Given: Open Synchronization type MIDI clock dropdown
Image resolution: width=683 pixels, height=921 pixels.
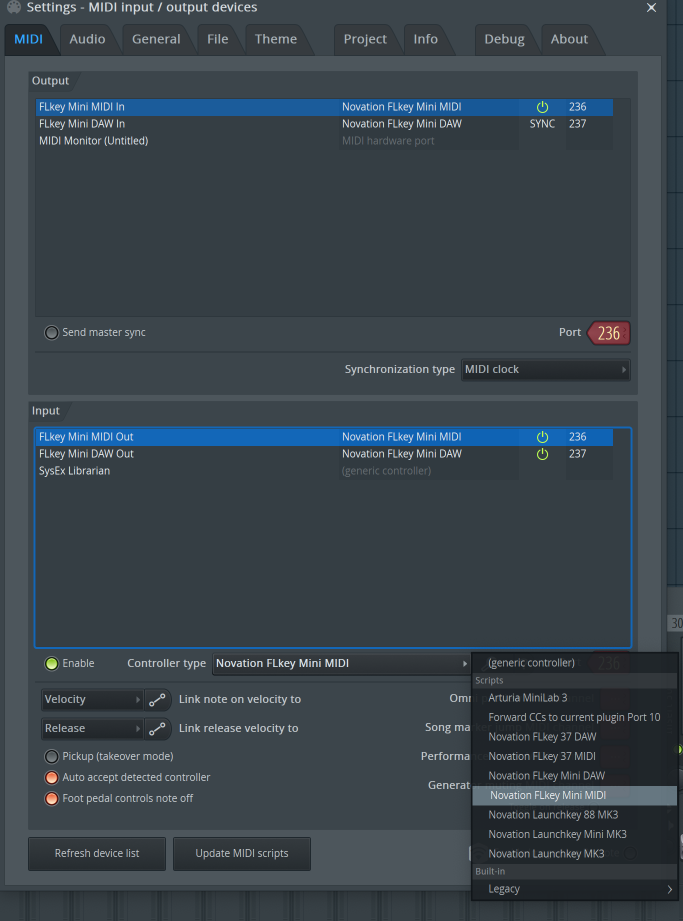Looking at the screenshot, I should point(546,370).
